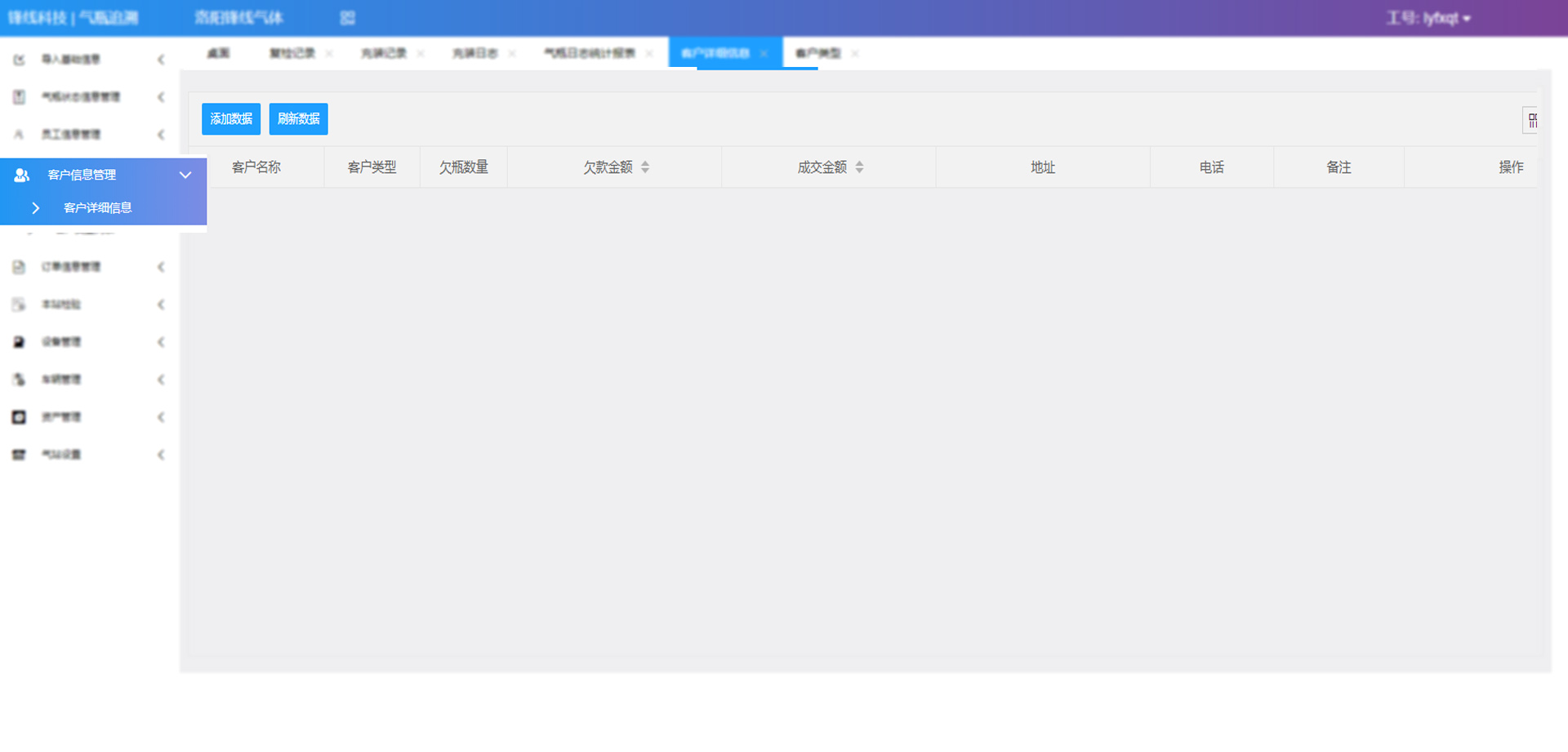Screen dimensions: 1568x752
Task: Click the 订单信息管理 document icon in sidebar
Action: pyautogui.click(x=19, y=267)
